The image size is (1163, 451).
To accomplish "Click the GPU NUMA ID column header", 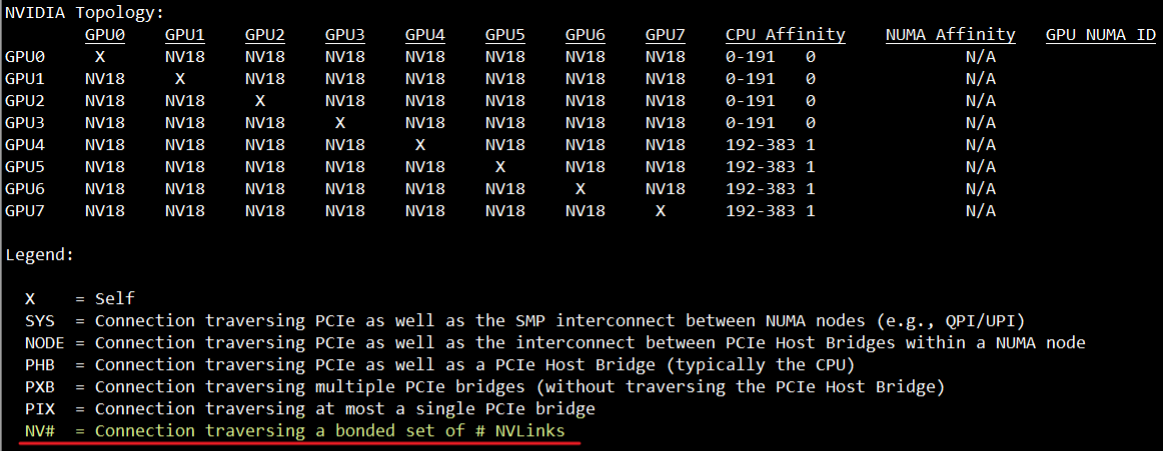I will tap(1100, 35).
